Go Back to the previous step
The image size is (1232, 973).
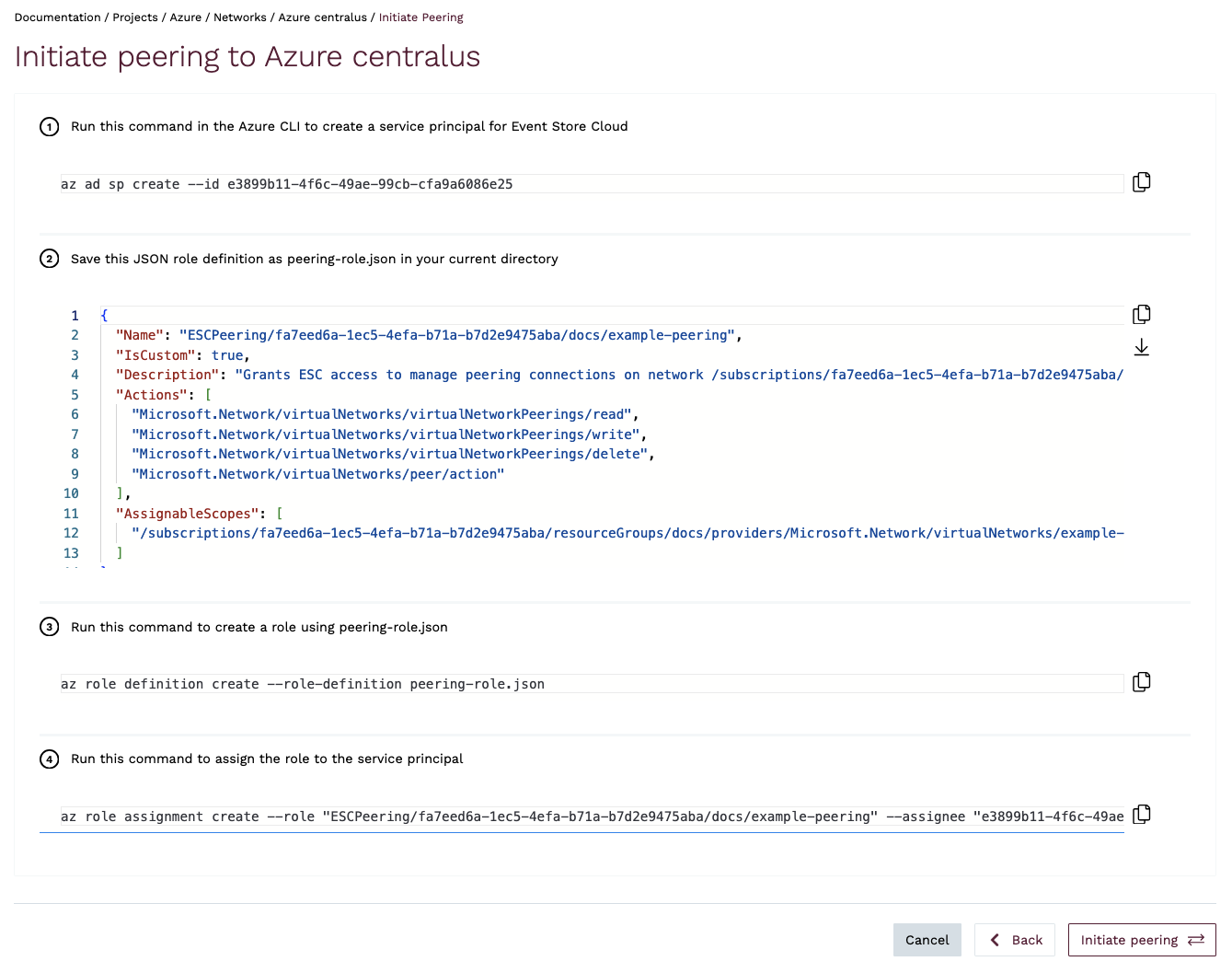tap(1015, 940)
